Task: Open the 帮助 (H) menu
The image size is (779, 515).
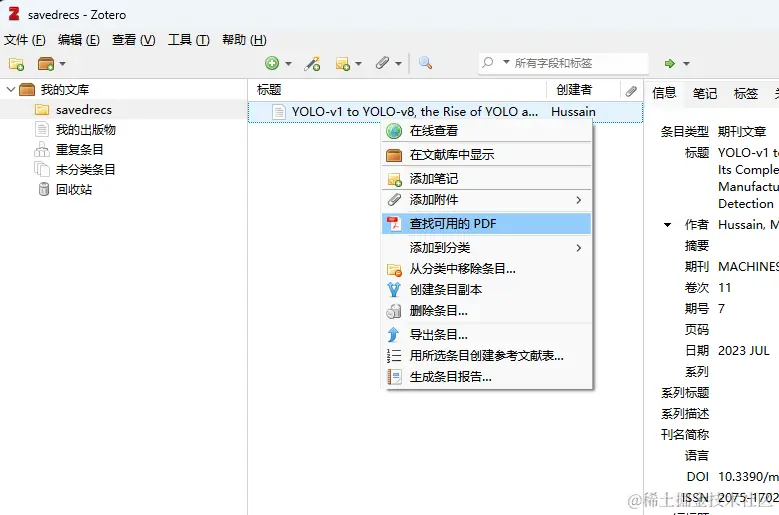Action: pyautogui.click(x=244, y=40)
